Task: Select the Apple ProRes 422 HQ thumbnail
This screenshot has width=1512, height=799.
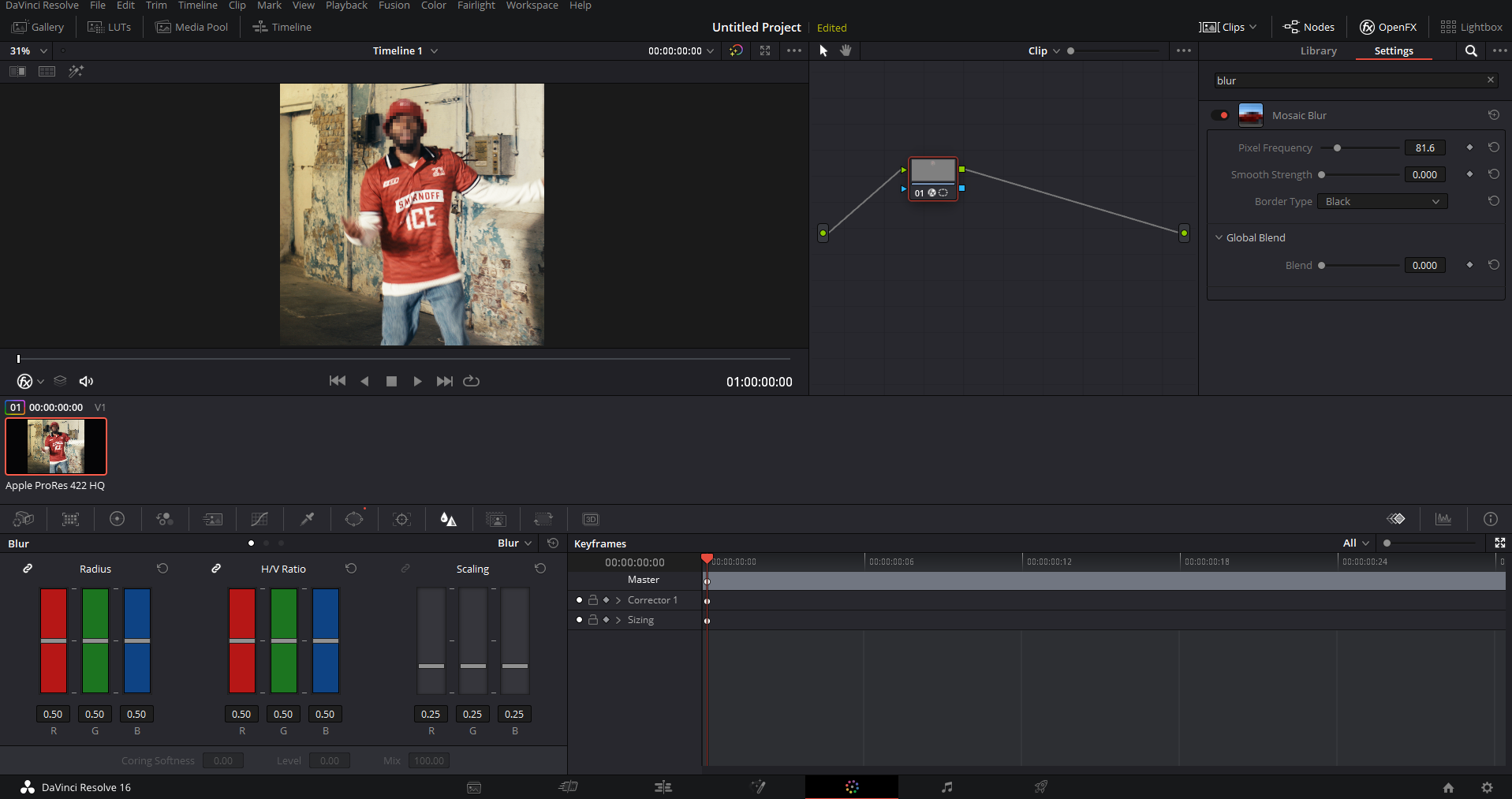Action: pos(55,446)
